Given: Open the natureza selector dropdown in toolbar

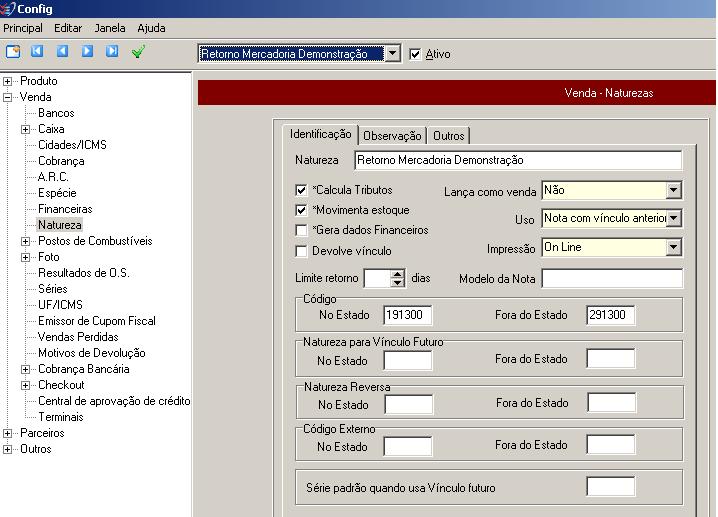Looking at the screenshot, I should point(392,54).
